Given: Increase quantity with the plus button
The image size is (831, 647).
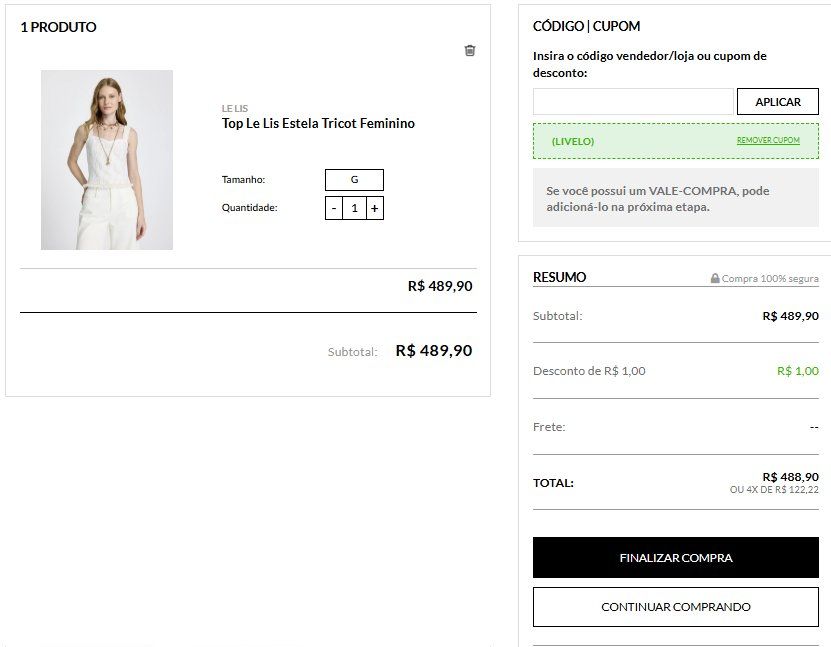Looking at the screenshot, I should point(375,208).
